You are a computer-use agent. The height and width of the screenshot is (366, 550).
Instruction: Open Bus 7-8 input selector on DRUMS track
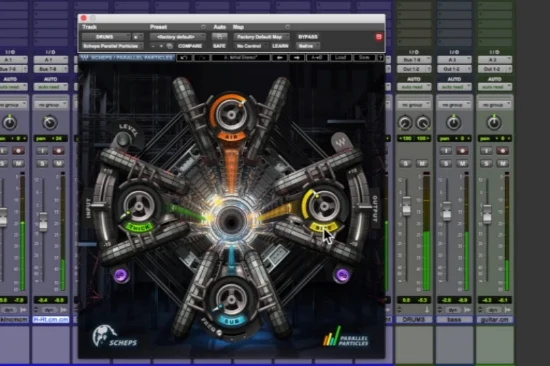point(414,60)
